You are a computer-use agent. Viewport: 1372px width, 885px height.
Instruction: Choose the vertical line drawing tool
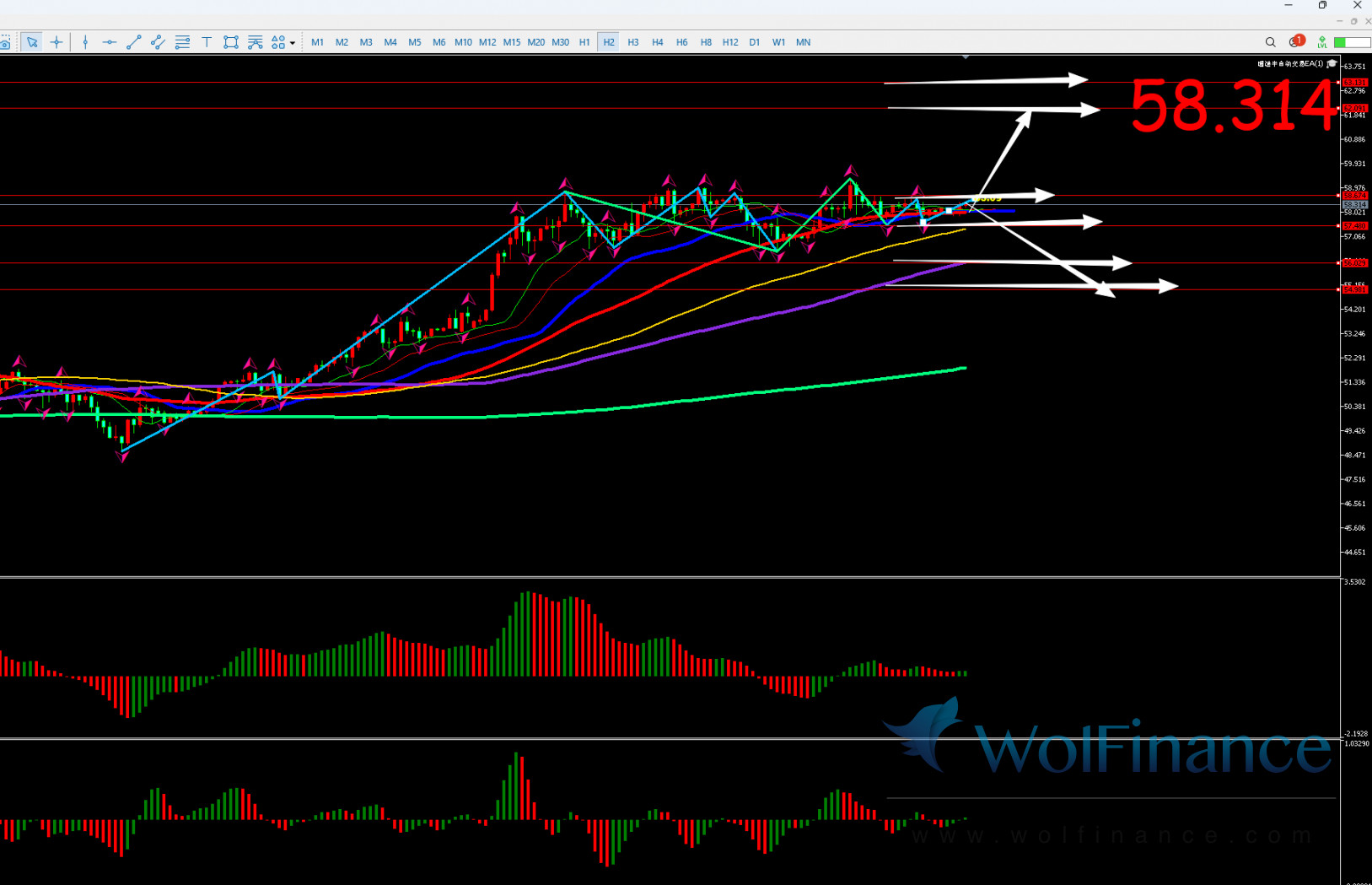85,42
